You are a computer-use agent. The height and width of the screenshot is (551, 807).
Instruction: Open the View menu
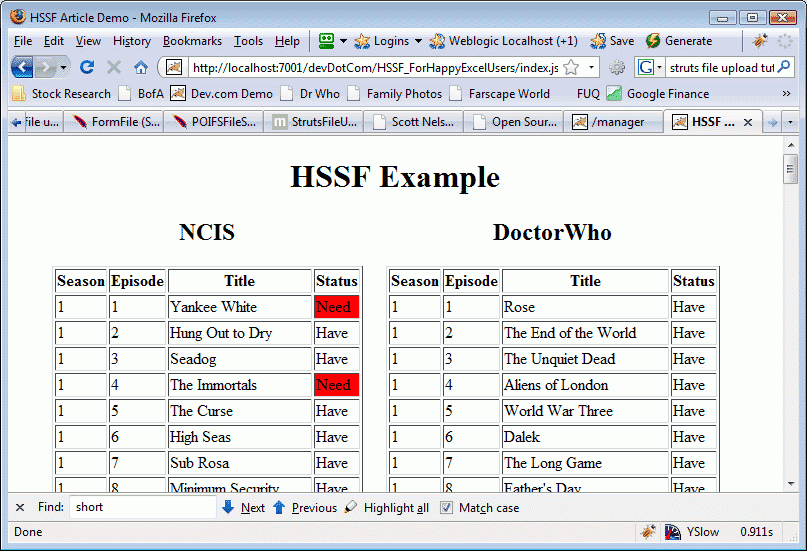pos(88,41)
